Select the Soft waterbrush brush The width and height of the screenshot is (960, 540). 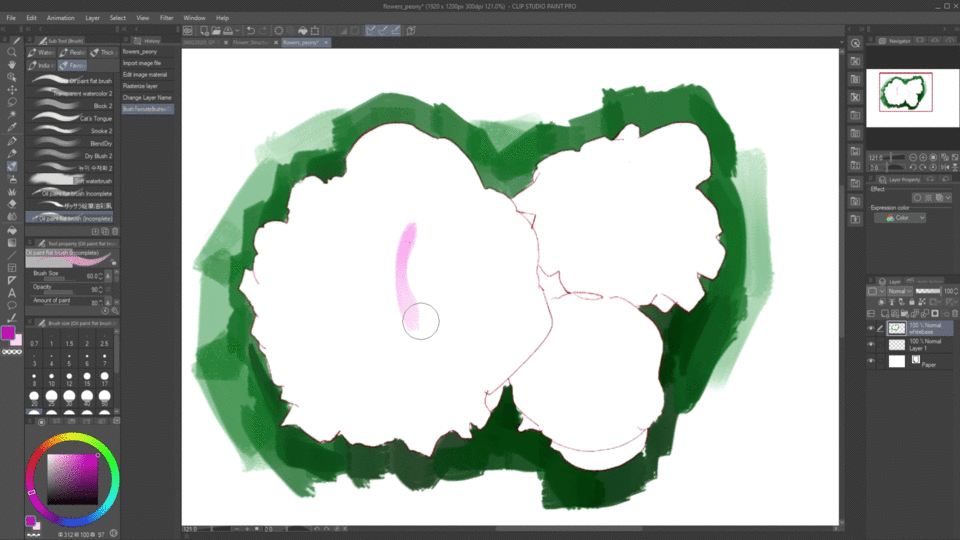pyautogui.click(x=72, y=181)
